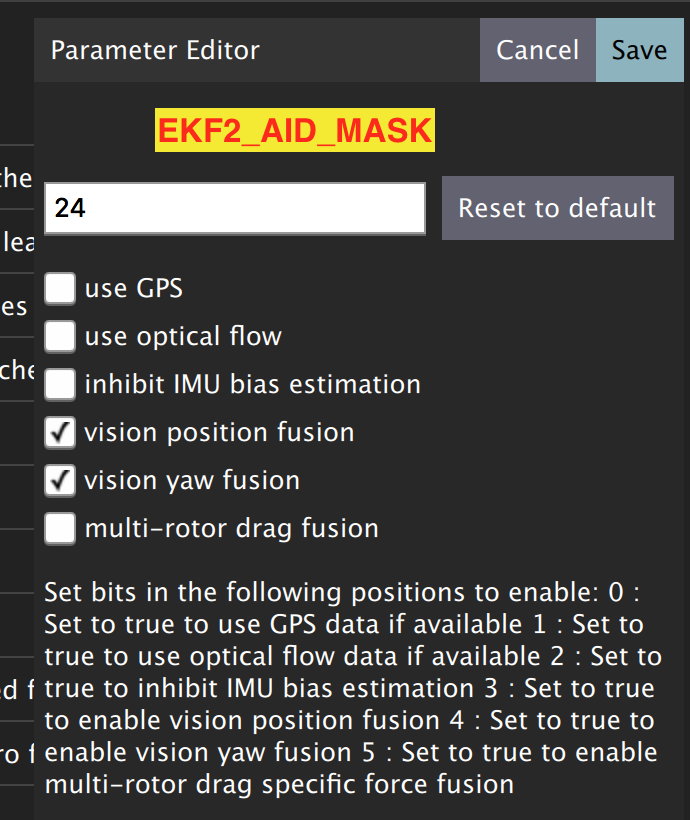This screenshot has width=690, height=820.
Task: Enable the use GPS checkbox
Action: (x=60, y=288)
